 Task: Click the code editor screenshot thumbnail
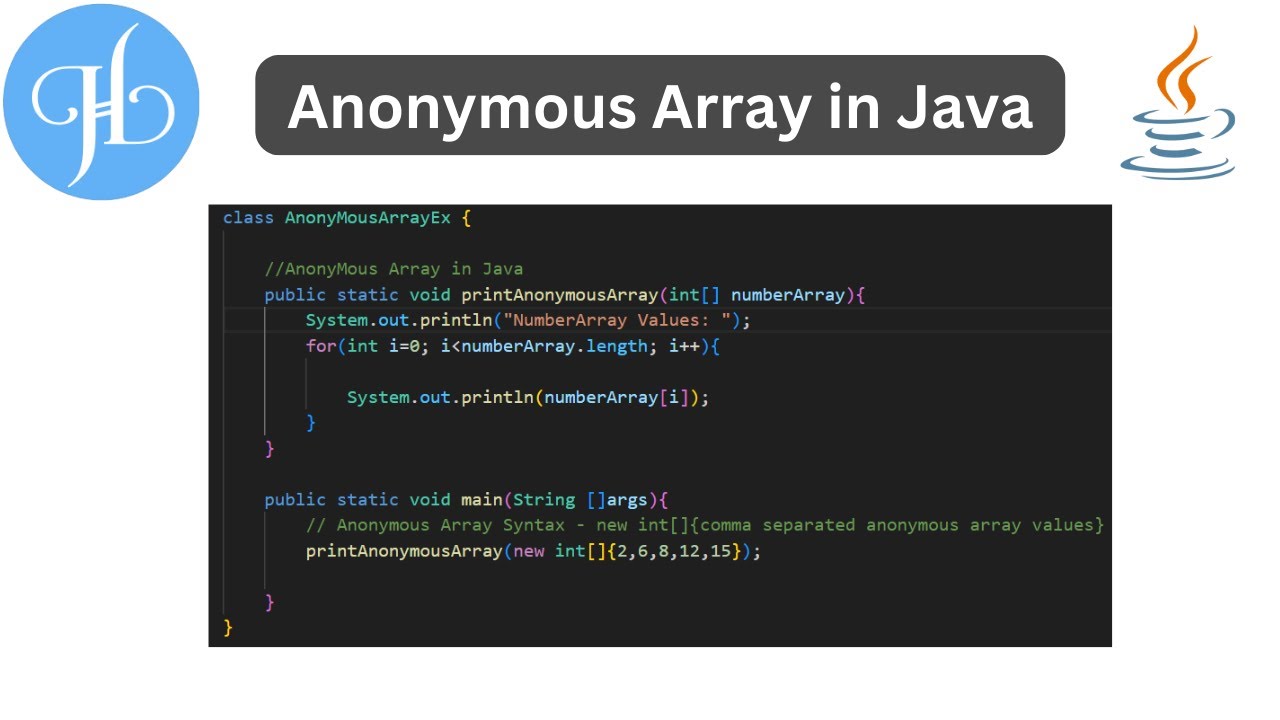[x=660, y=426]
